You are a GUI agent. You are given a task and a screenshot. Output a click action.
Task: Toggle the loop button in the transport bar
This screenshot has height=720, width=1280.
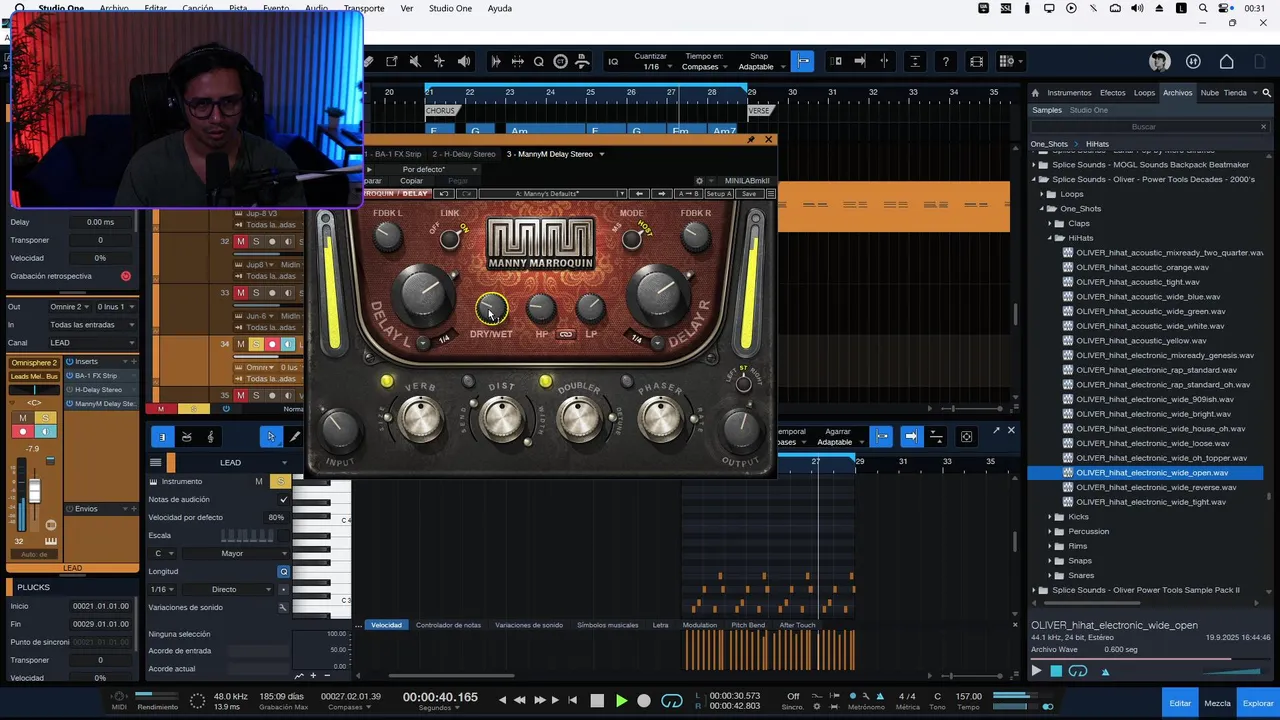(x=672, y=701)
